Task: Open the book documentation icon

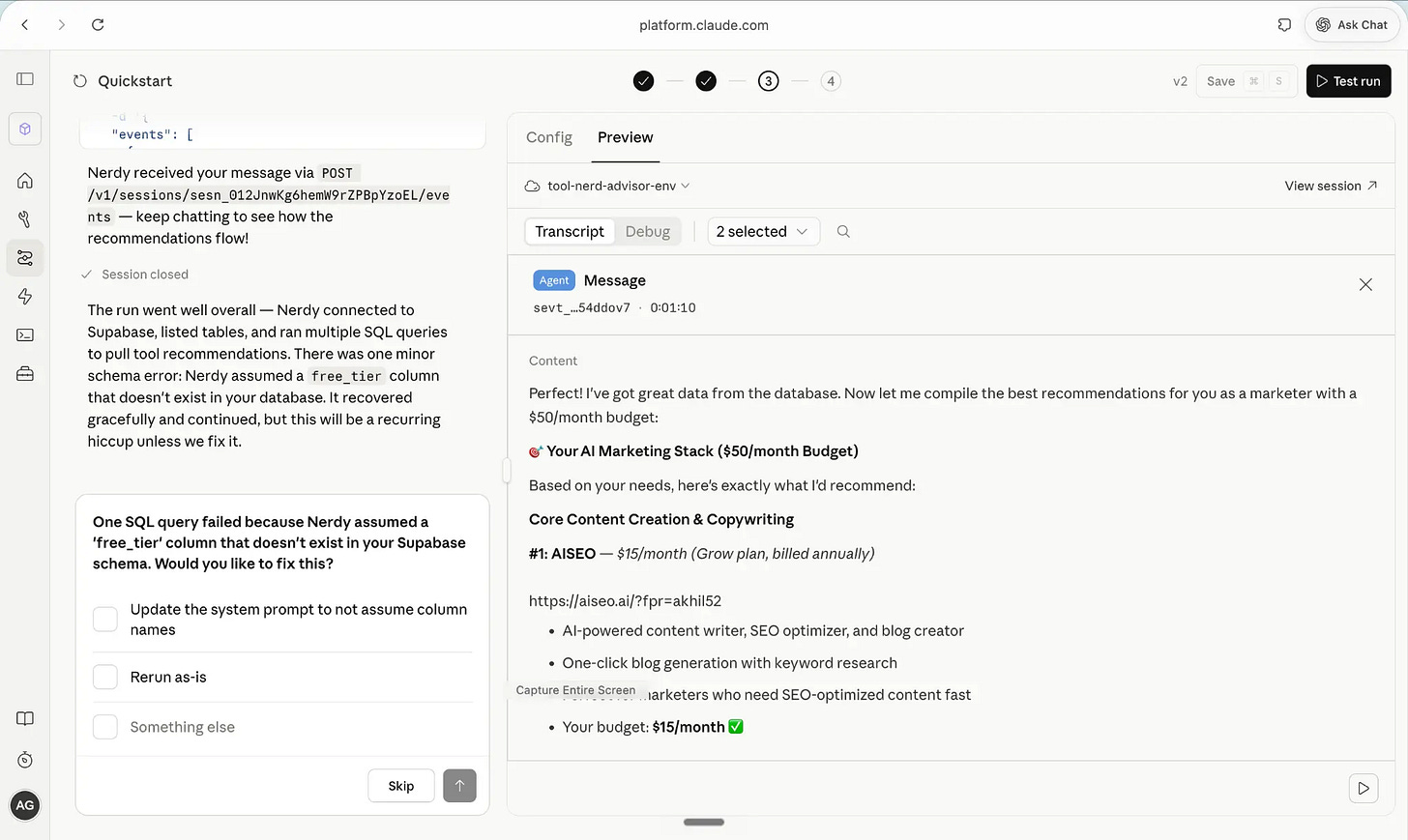Action: tap(25, 718)
